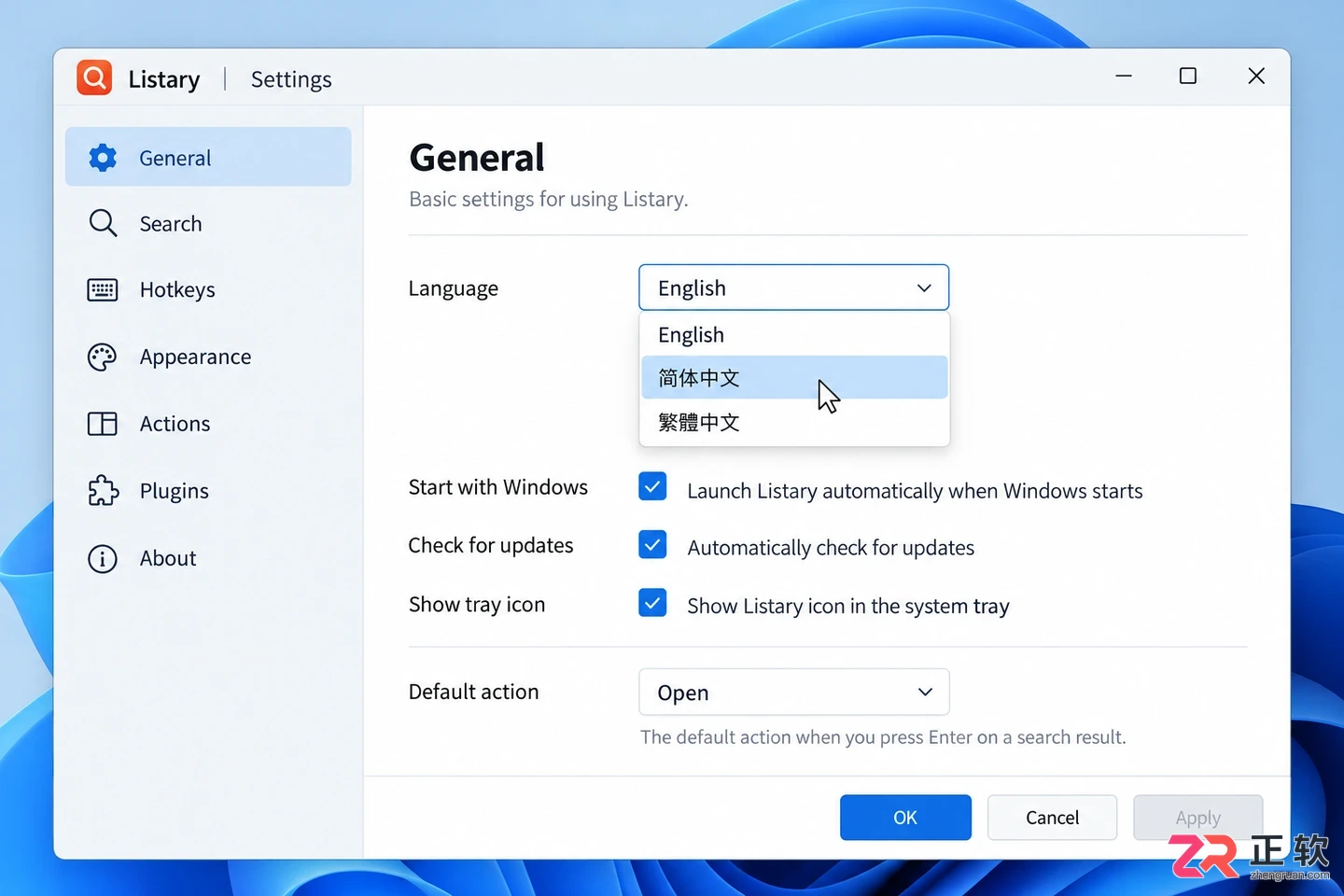This screenshot has height=896, width=1344.
Task: Disable Launch Listary automatically at Windows start
Action: coord(652,487)
